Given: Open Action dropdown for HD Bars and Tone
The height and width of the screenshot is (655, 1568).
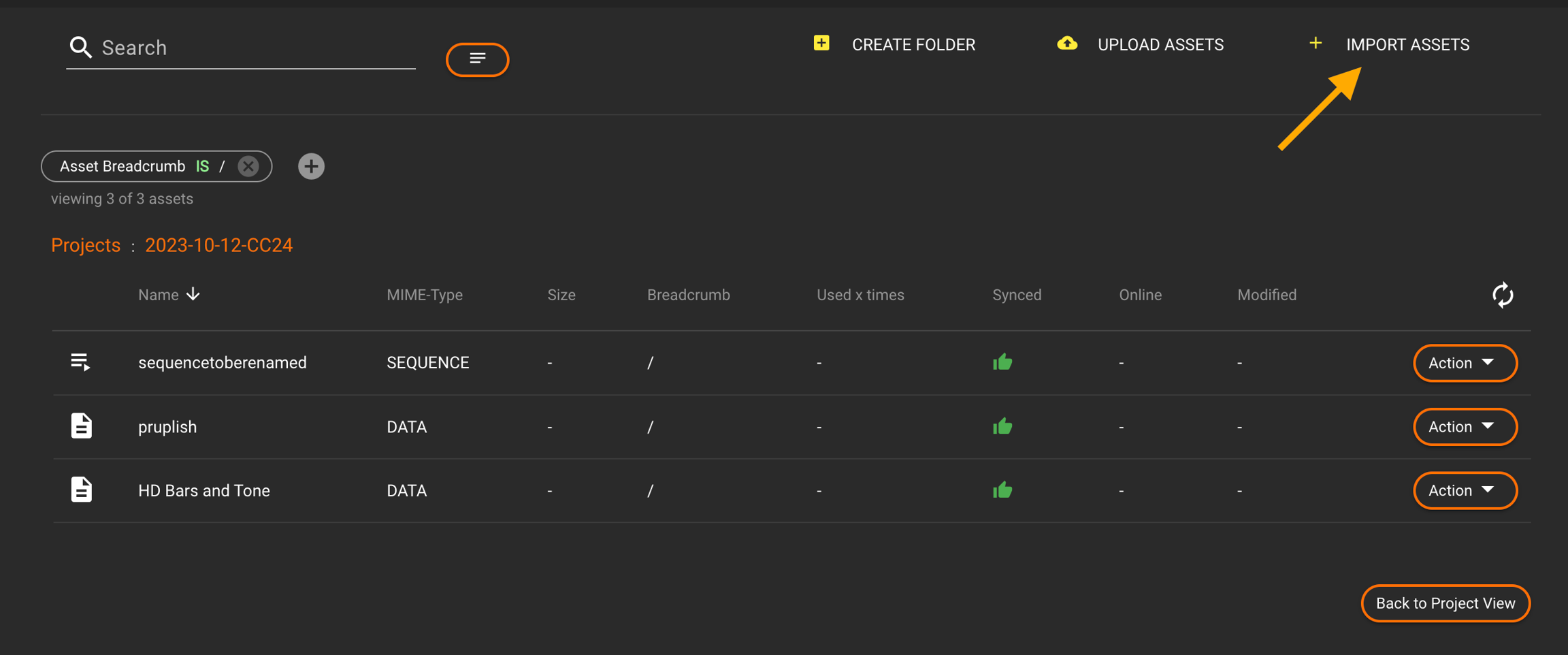Looking at the screenshot, I should tap(1465, 491).
